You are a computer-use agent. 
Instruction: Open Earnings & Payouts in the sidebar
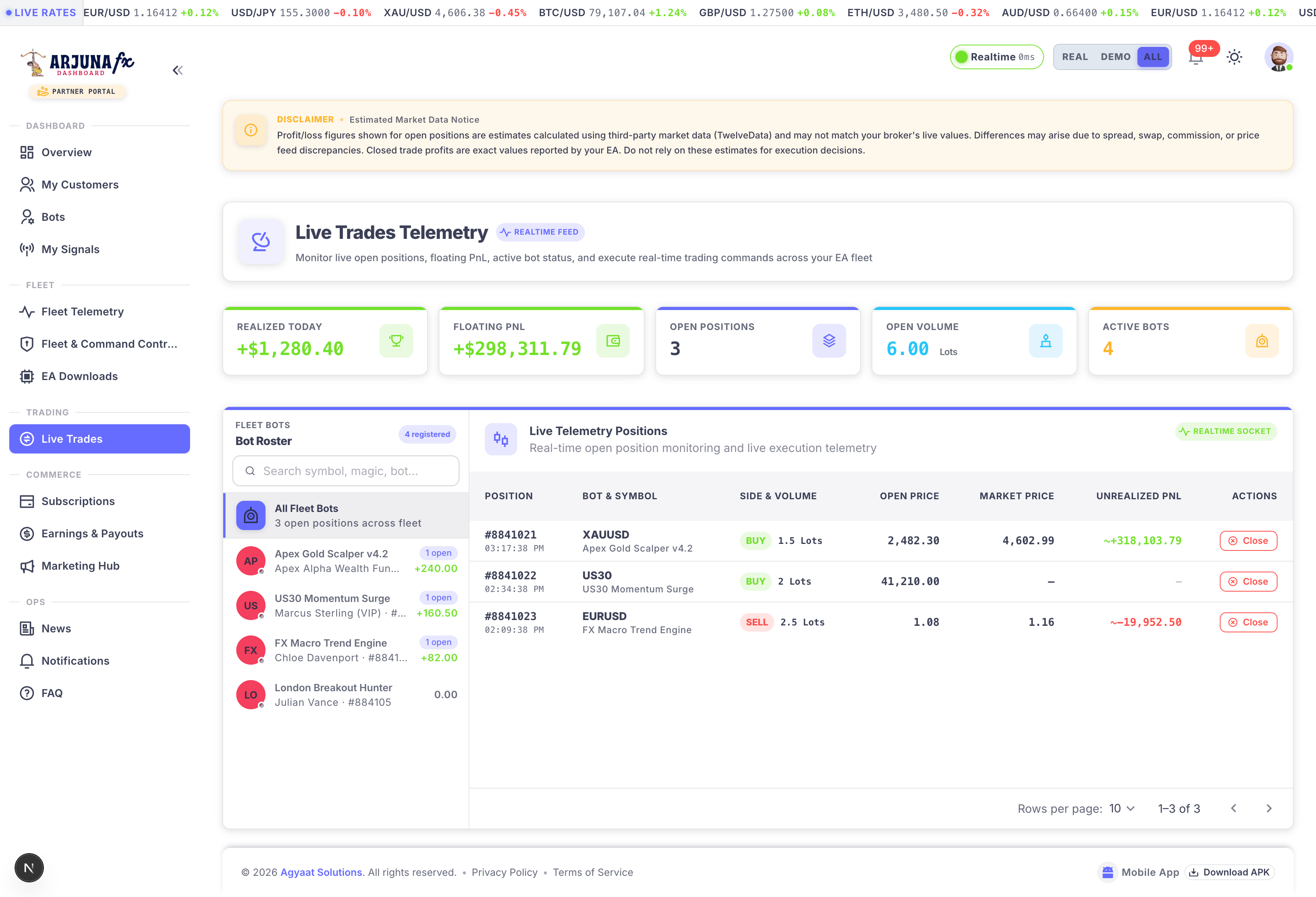click(x=100, y=533)
